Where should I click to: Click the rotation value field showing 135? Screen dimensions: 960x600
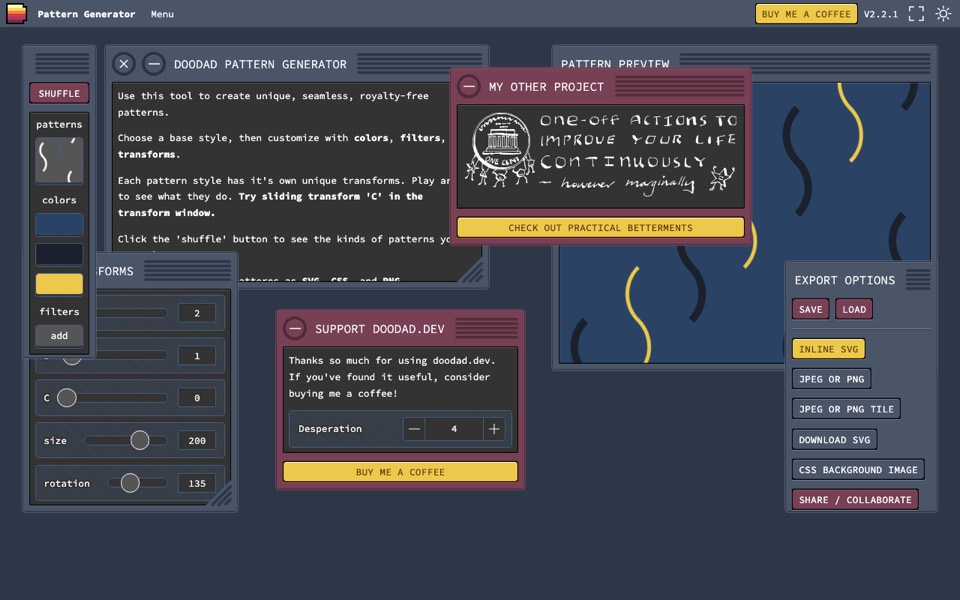click(x=197, y=483)
